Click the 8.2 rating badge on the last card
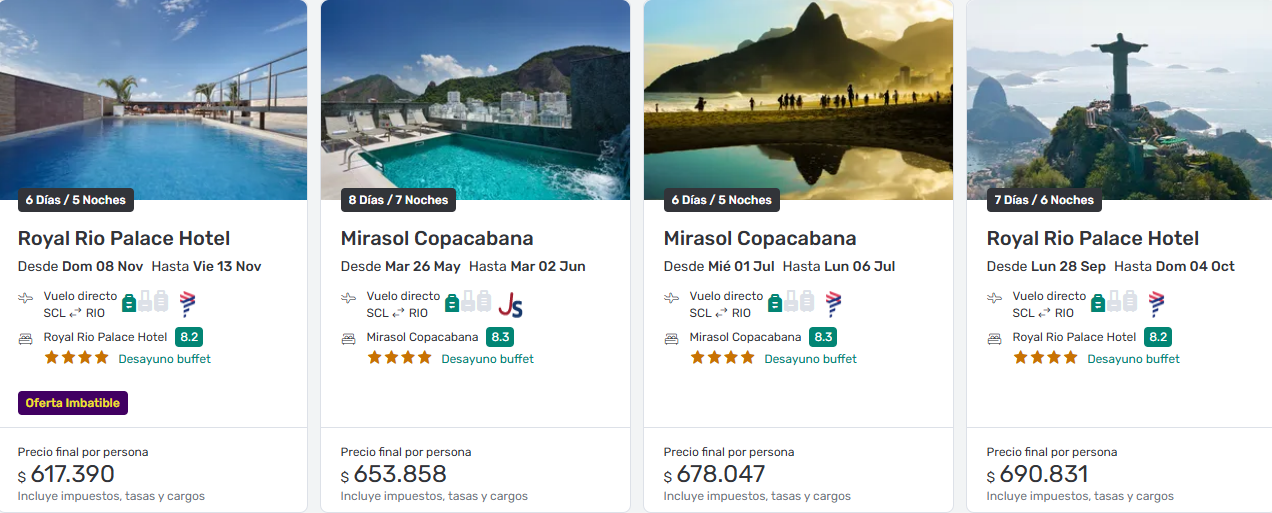The image size is (1272, 513). 1158,337
